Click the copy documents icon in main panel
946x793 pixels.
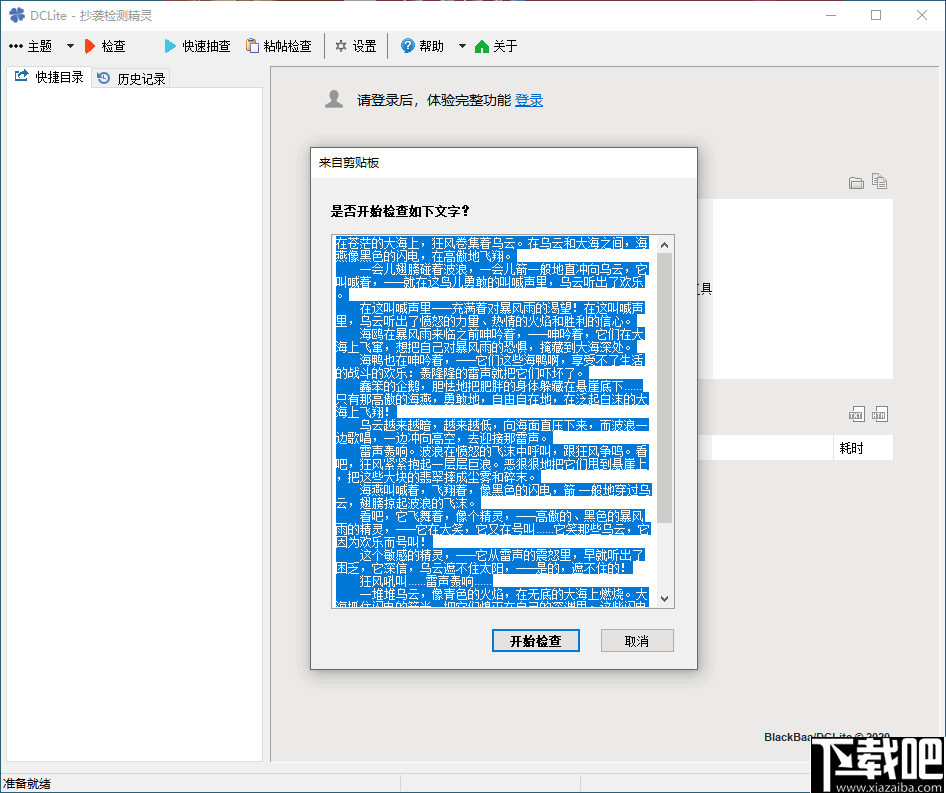880,181
